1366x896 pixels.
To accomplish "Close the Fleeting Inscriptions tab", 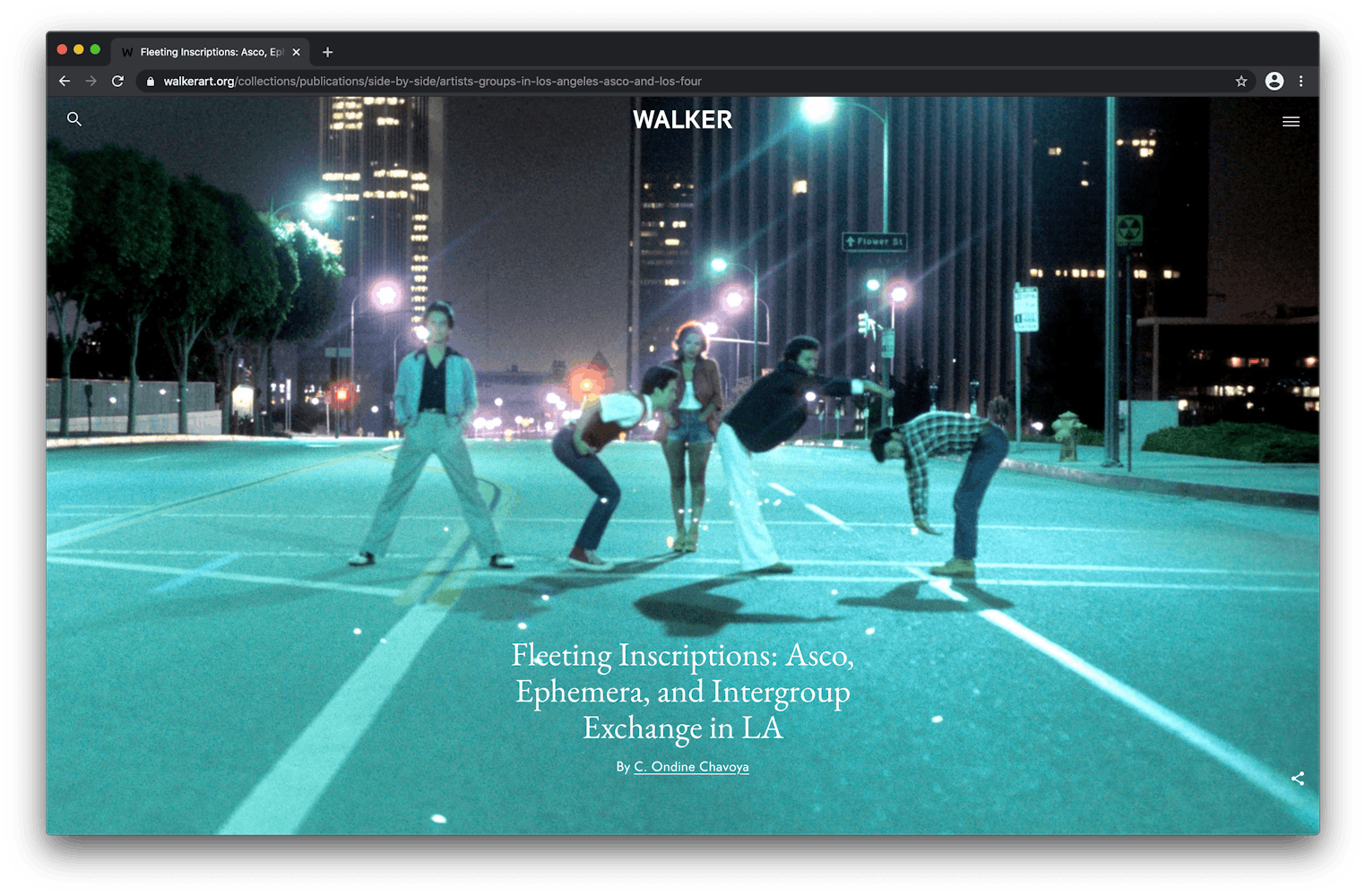I will tap(297, 52).
